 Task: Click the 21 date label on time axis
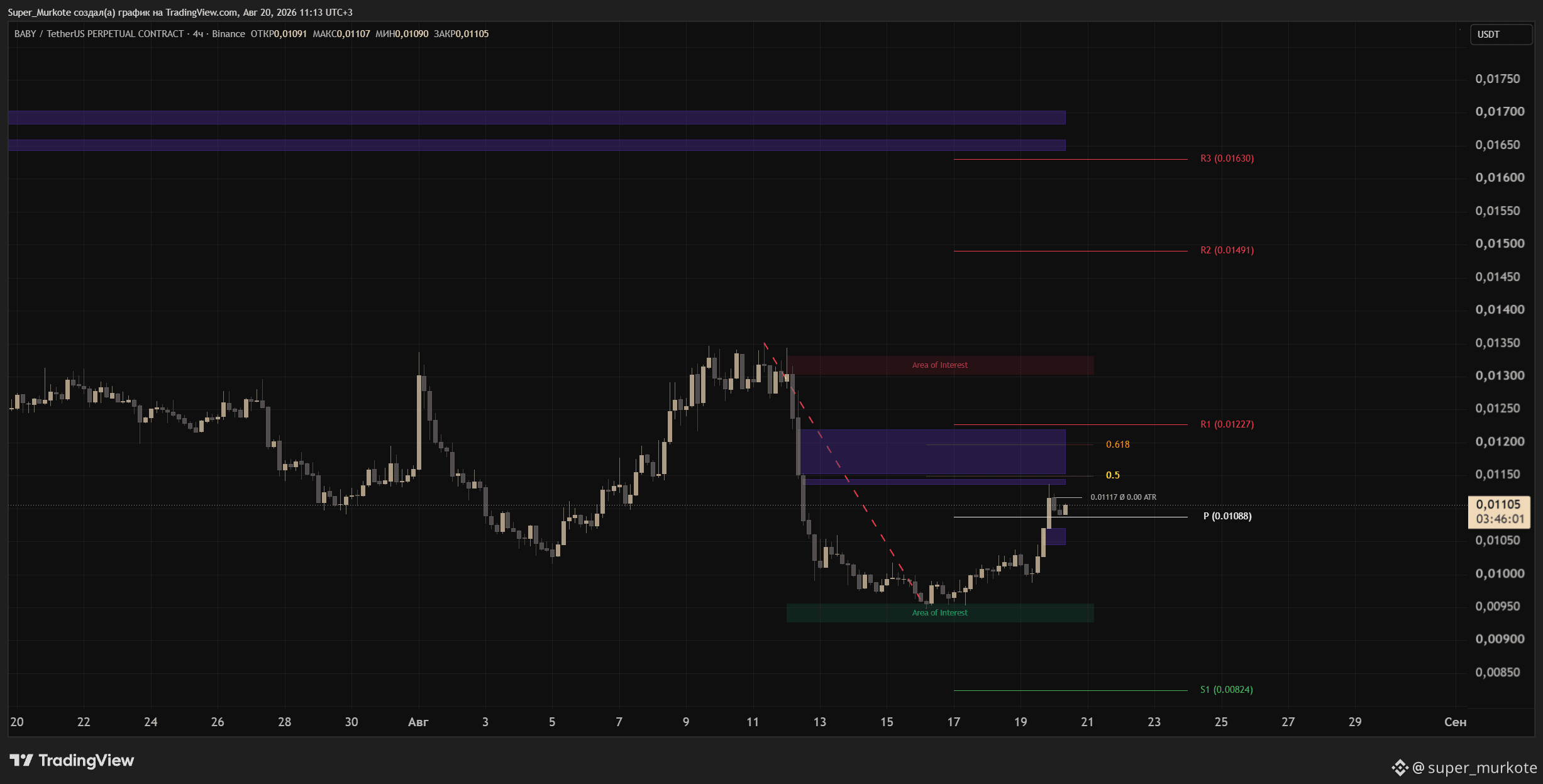click(x=1087, y=722)
